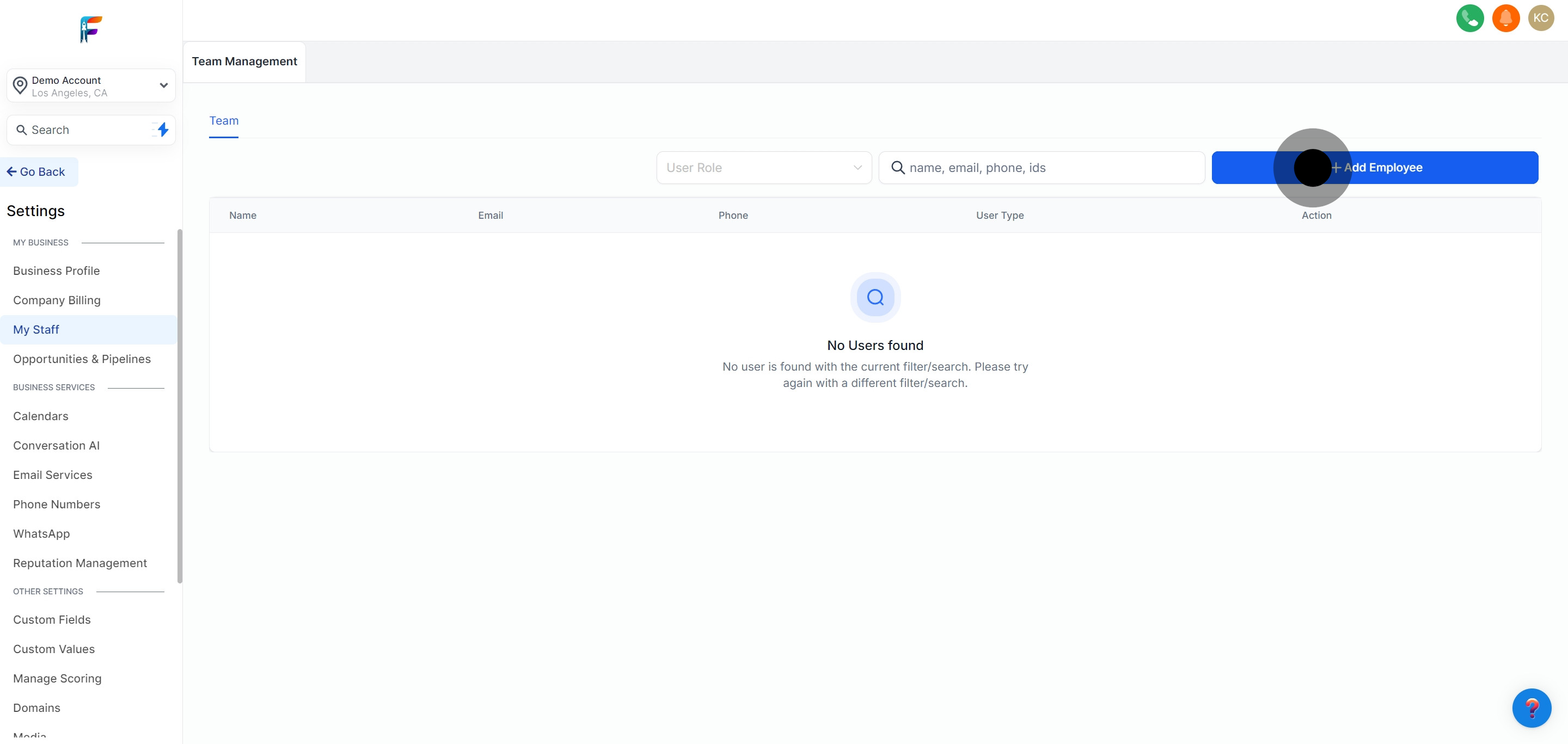Click the KC profile avatar

(1541, 19)
